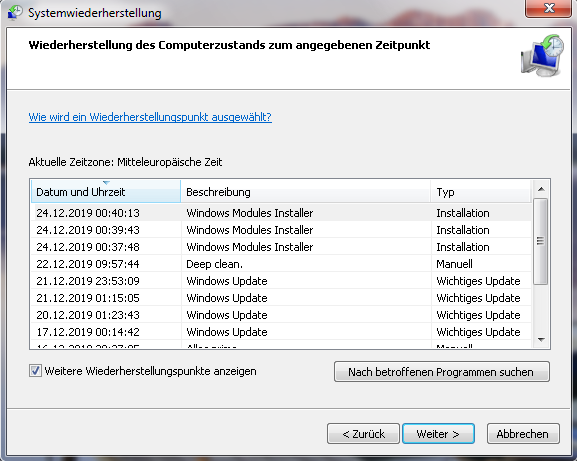Select restore point 21.12.2019 23:53:09
Screen dimensions: 577x461
click(x=281, y=281)
